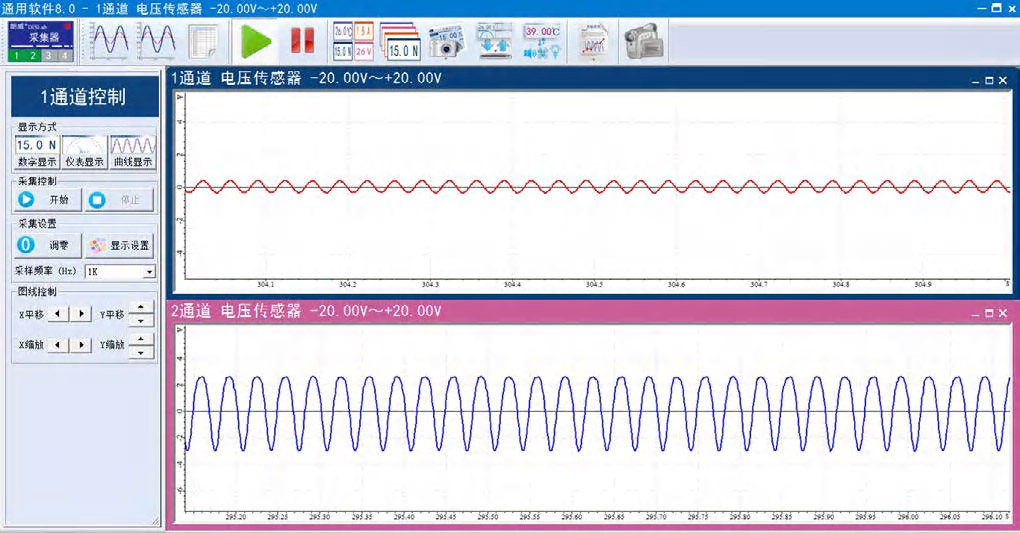Viewport: 1020px width, 533px height.
Task: Switch to 数字显示 digital display mode
Action: (37, 152)
